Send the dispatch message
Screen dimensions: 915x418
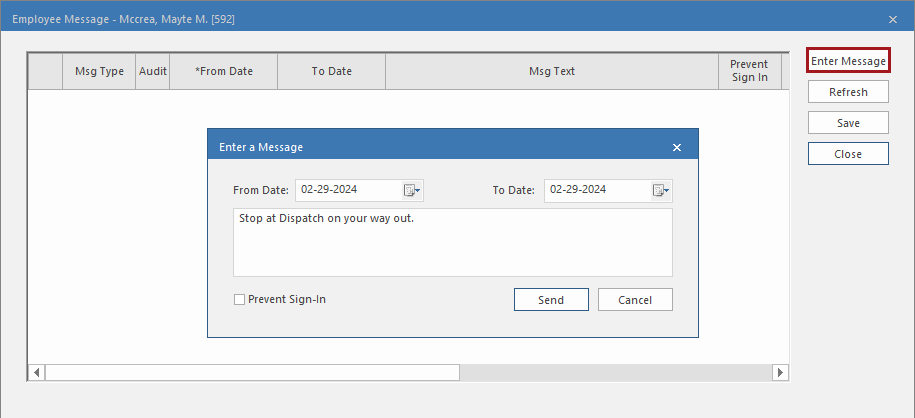551,299
